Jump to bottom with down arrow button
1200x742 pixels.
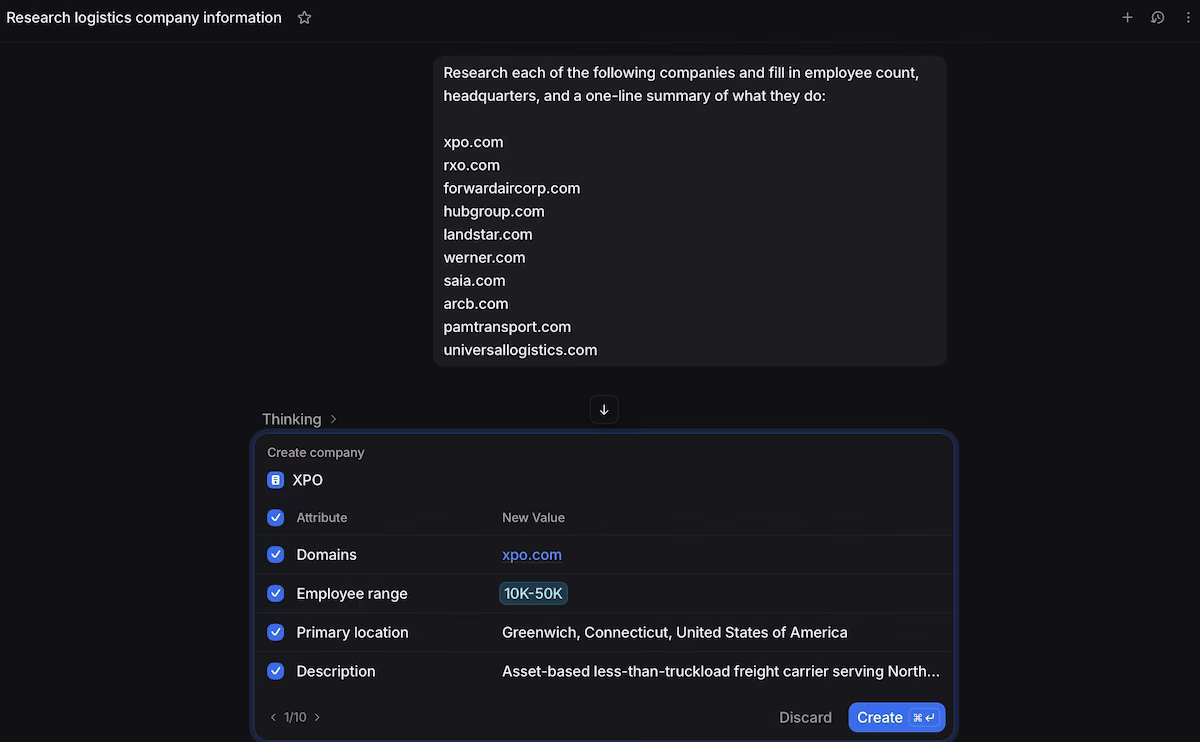604,410
